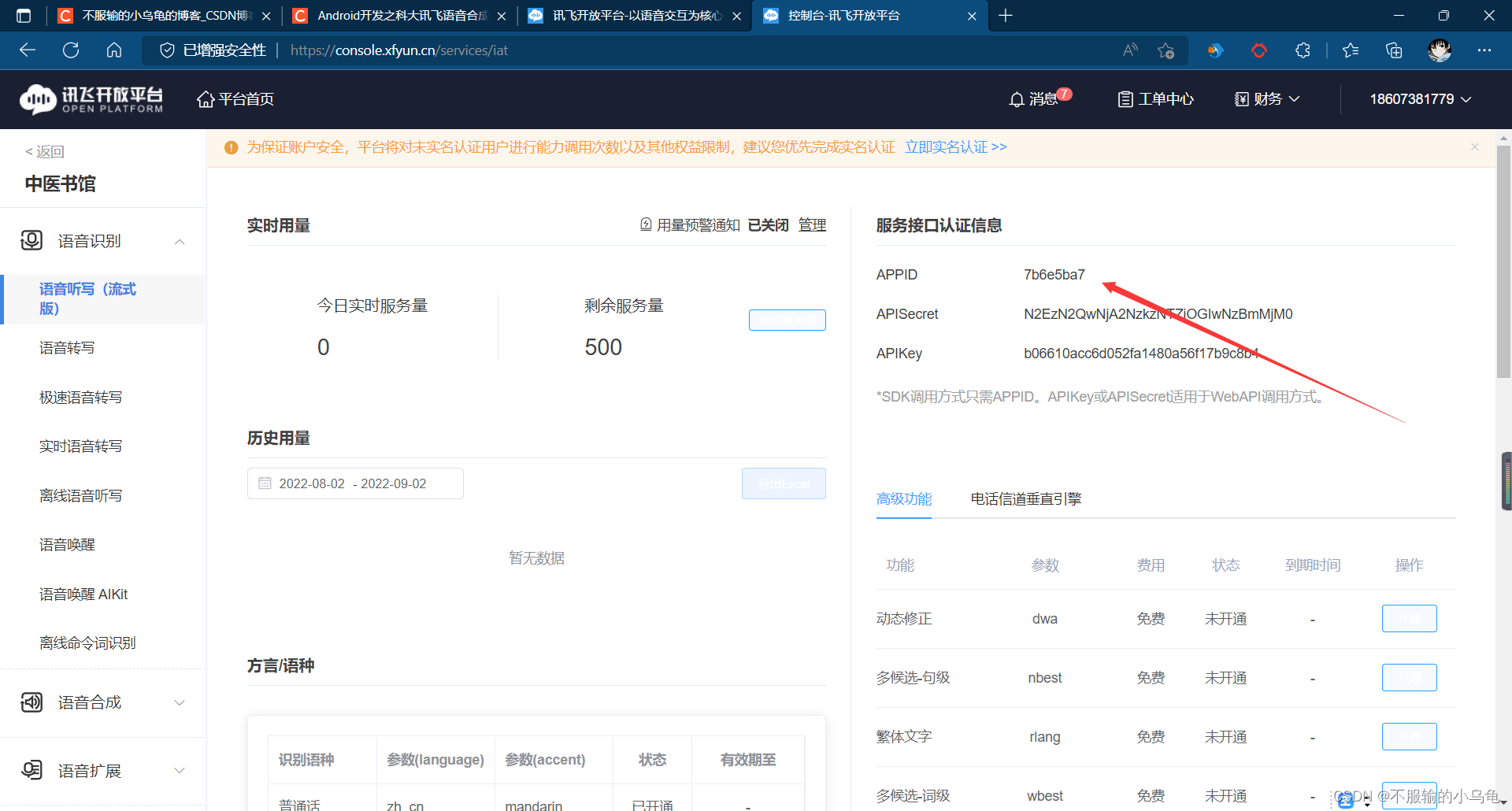Image resolution: width=1512 pixels, height=811 pixels.
Task: Switch to 电话信道垂直引擎 tab
Action: [x=1025, y=499]
